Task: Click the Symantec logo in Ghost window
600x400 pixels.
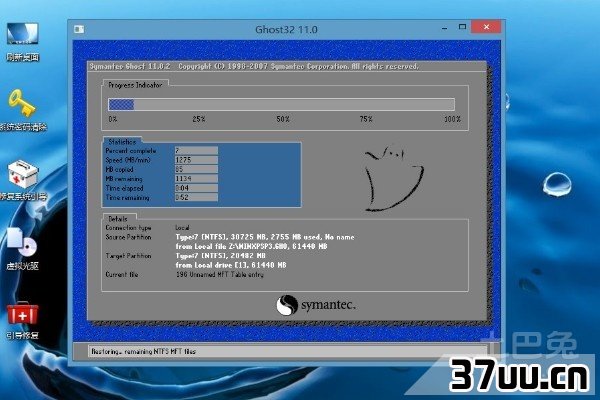Action: pos(316,305)
